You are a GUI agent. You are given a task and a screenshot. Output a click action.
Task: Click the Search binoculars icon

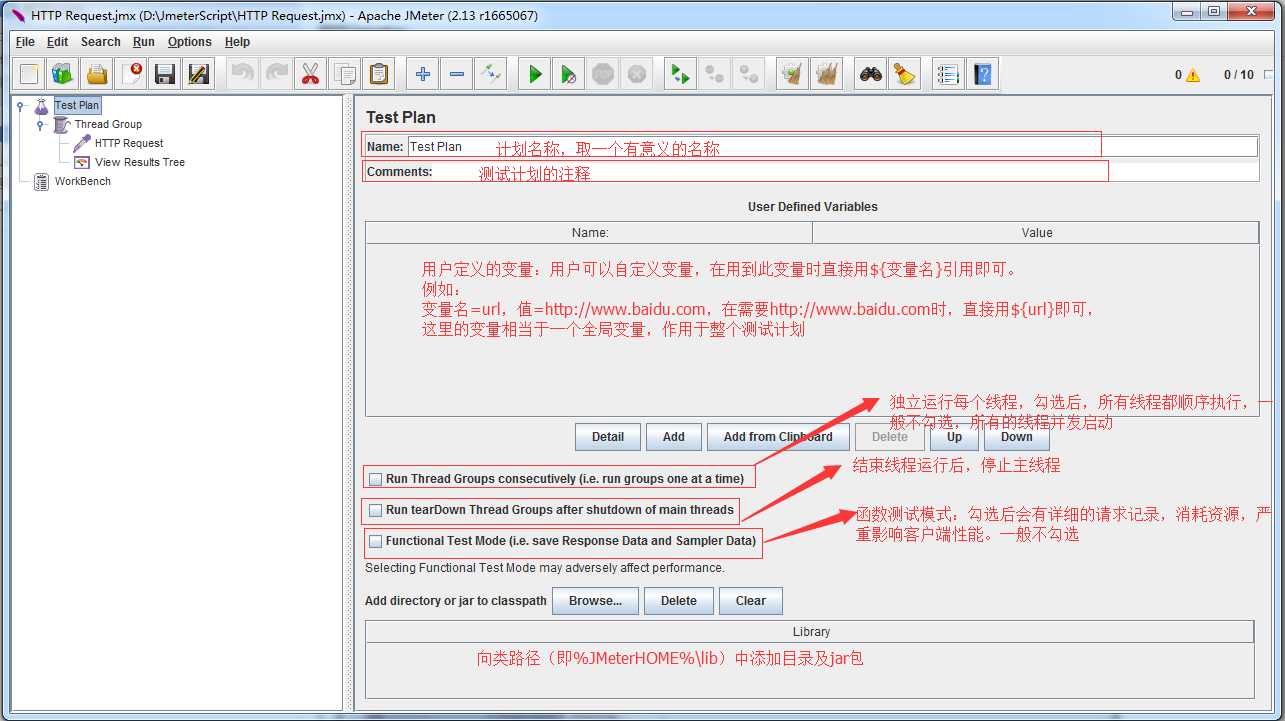point(871,74)
